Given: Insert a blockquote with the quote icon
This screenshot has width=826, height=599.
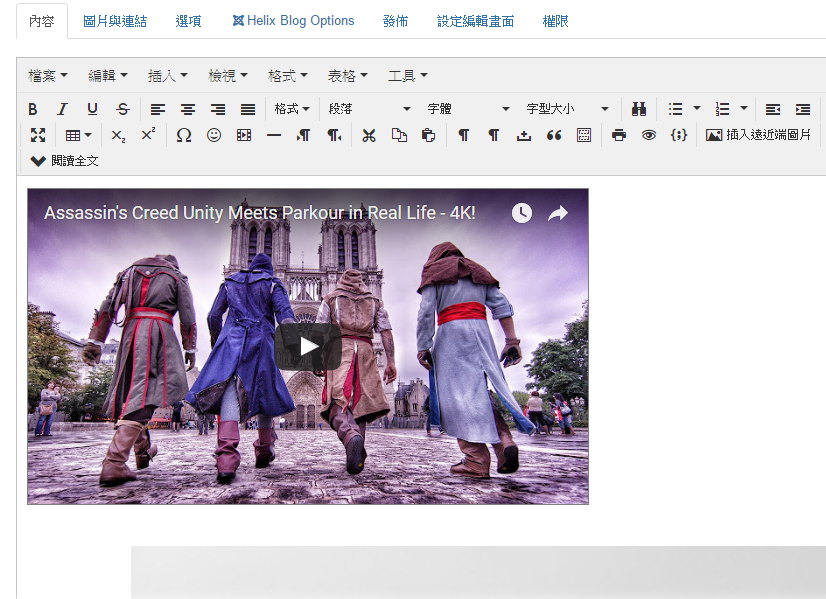Looking at the screenshot, I should (553, 135).
